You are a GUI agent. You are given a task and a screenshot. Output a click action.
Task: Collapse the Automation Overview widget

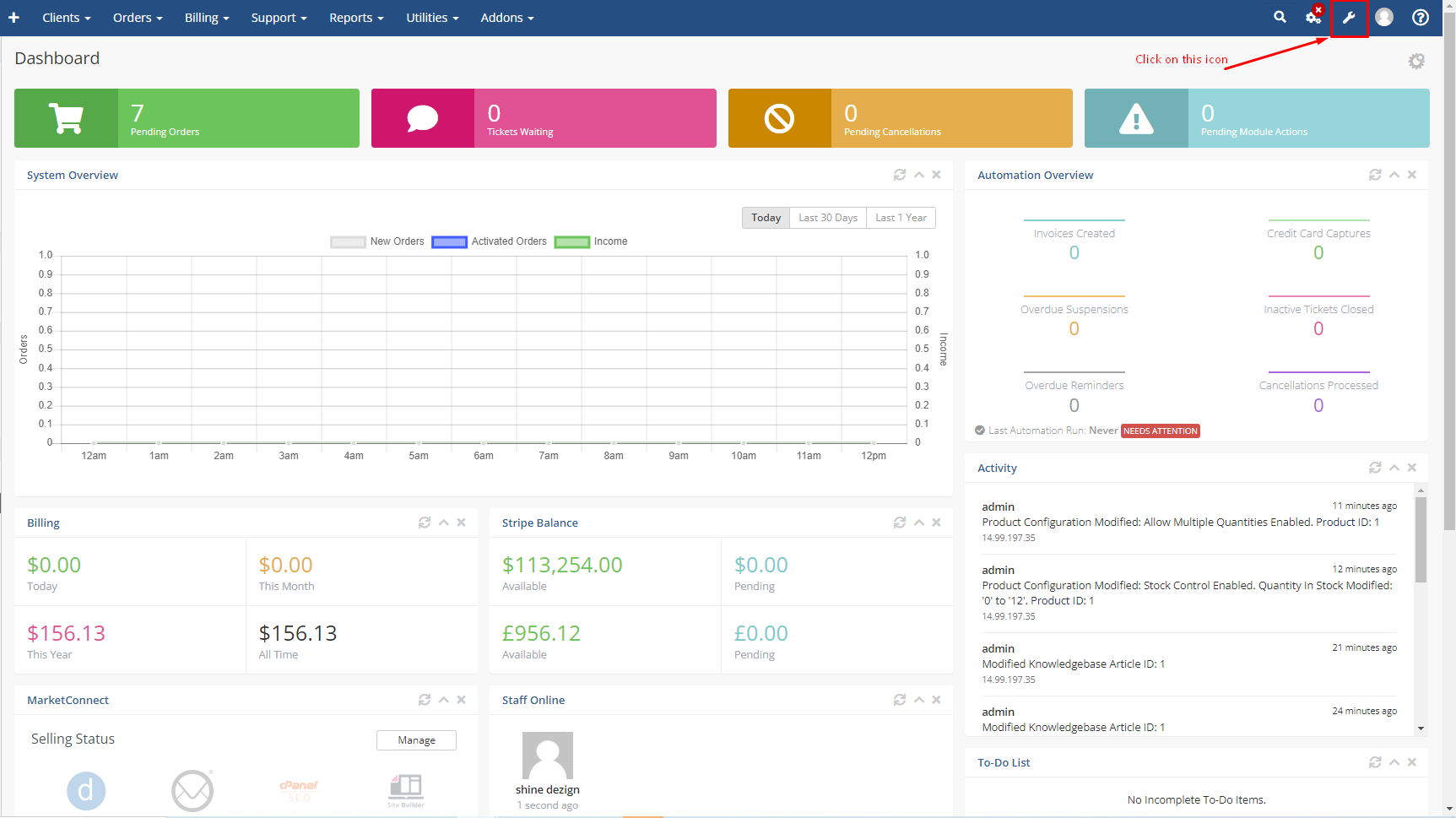[1394, 175]
